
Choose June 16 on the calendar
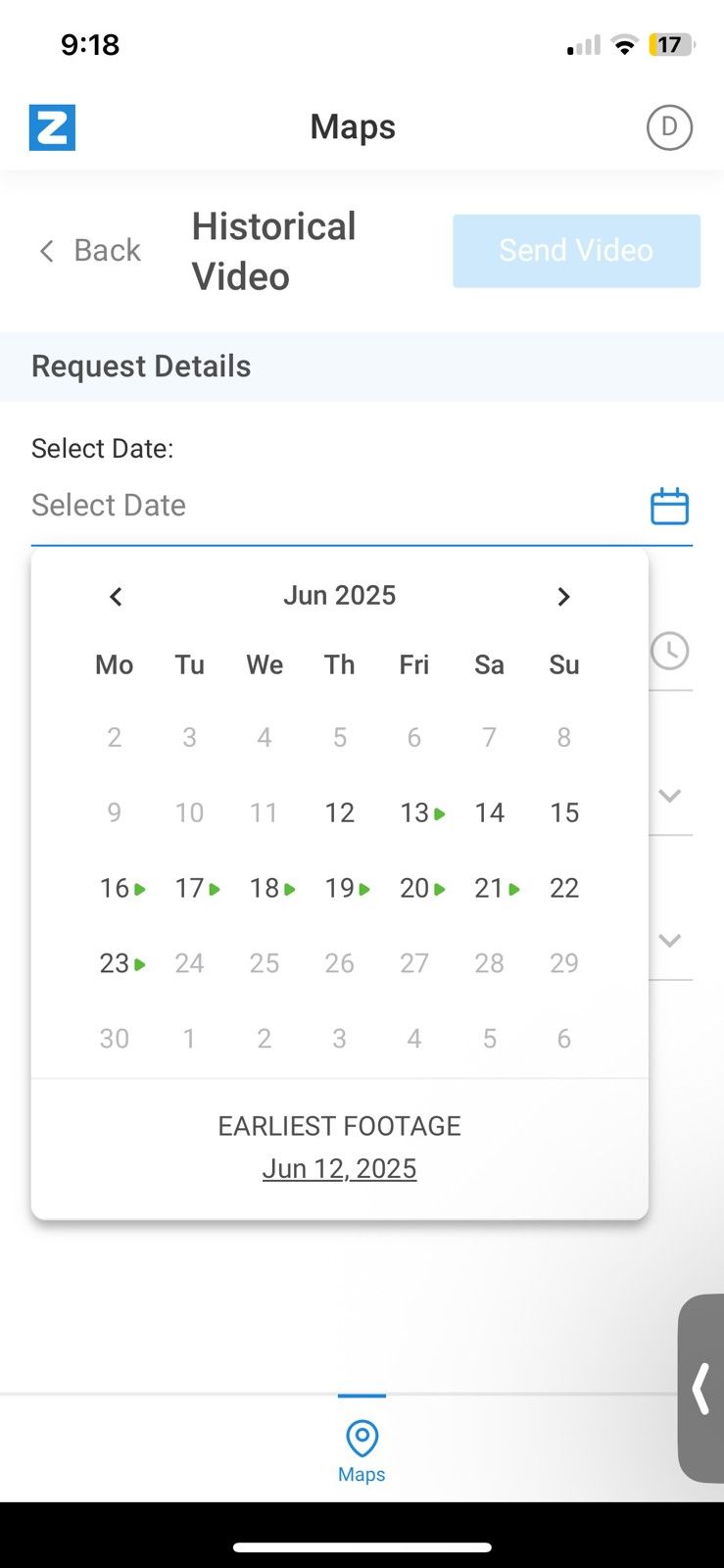pyautogui.click(x=122, y=888)
